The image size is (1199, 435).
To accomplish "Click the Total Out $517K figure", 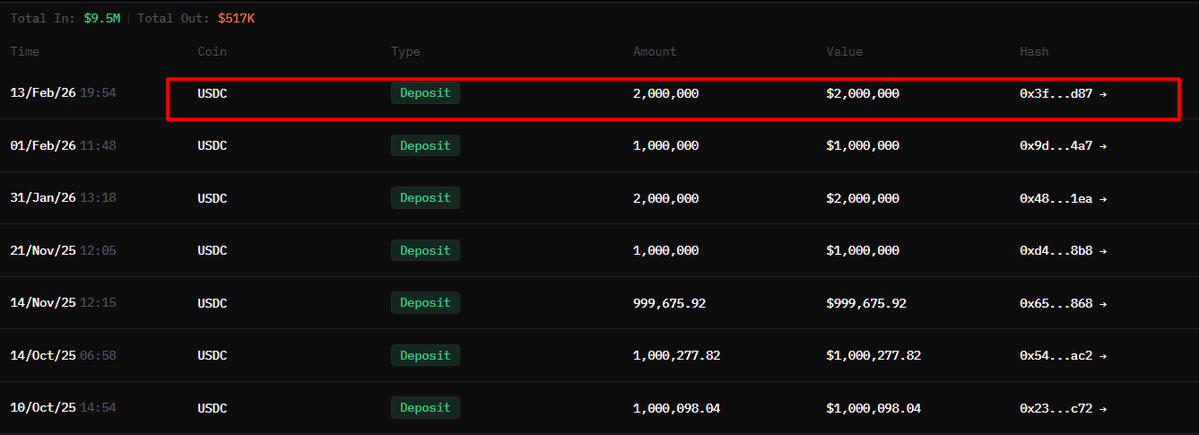I will point(236,18).
